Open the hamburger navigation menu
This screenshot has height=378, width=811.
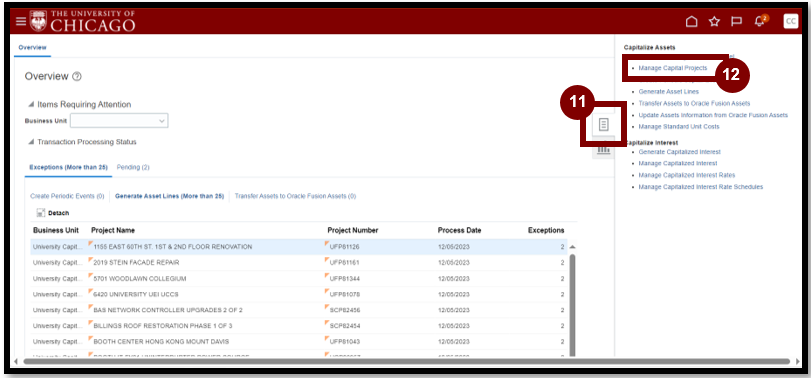tap(21, 21)
